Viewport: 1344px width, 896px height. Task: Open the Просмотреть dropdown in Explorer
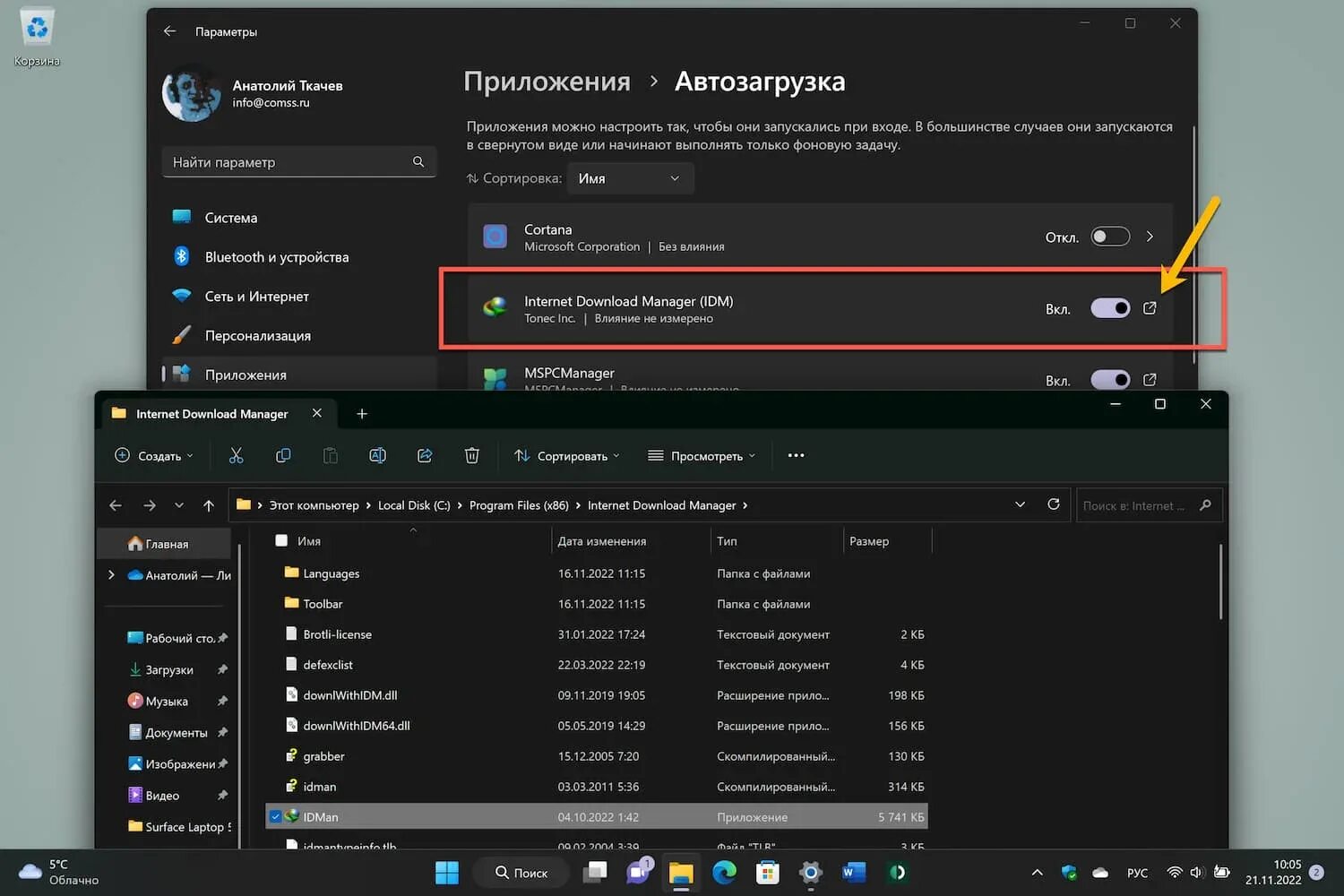702,456
